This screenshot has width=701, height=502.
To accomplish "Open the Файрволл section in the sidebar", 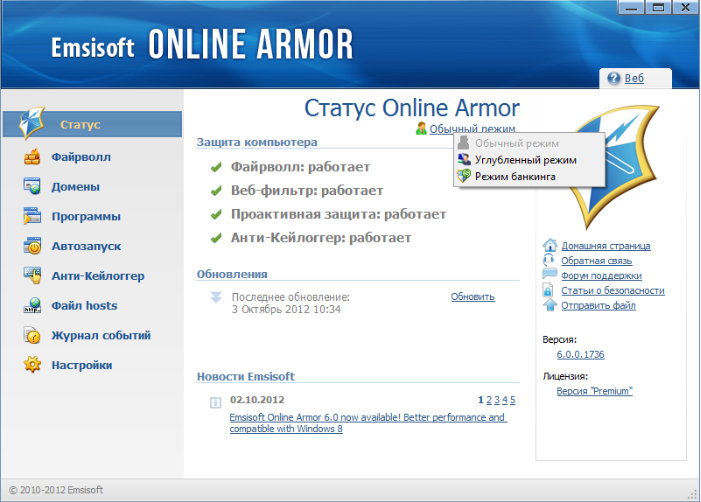I will [81, 157].
